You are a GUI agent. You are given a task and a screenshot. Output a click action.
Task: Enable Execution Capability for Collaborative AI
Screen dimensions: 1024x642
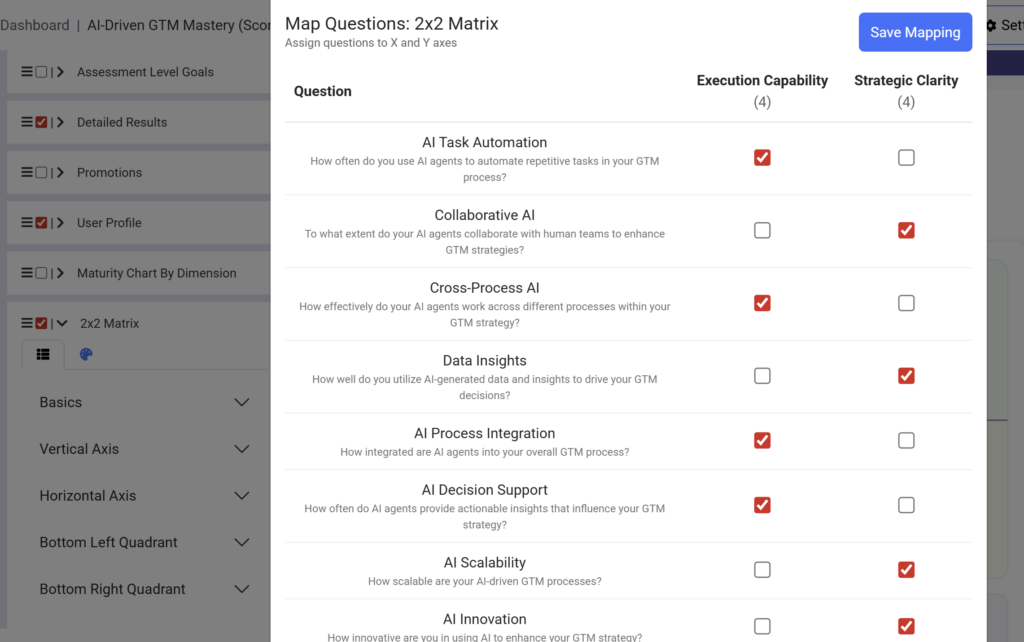pos(762,230)
